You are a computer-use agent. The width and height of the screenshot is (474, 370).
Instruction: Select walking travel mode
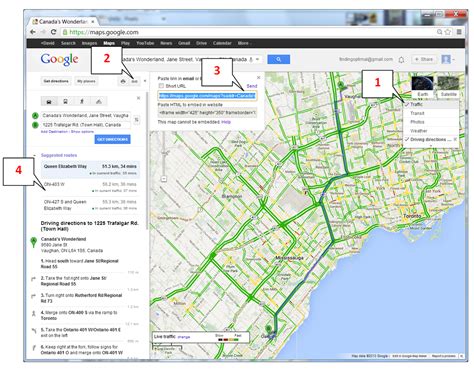82,101
